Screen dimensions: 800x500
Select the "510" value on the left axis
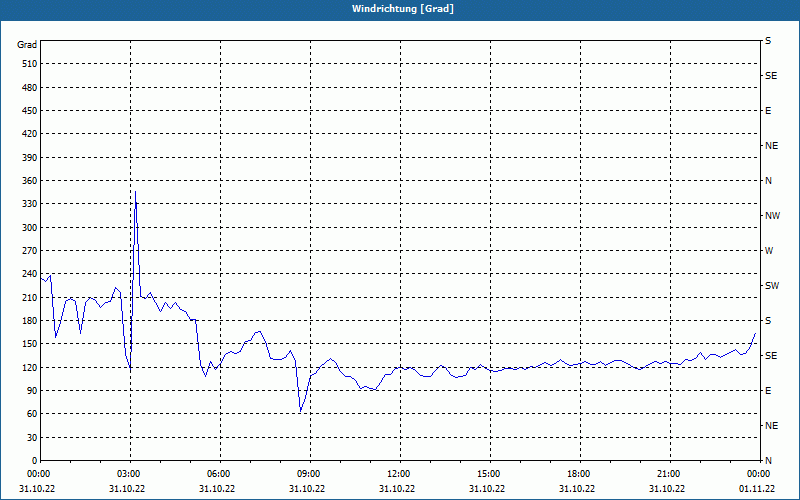(x=30, y=64)
